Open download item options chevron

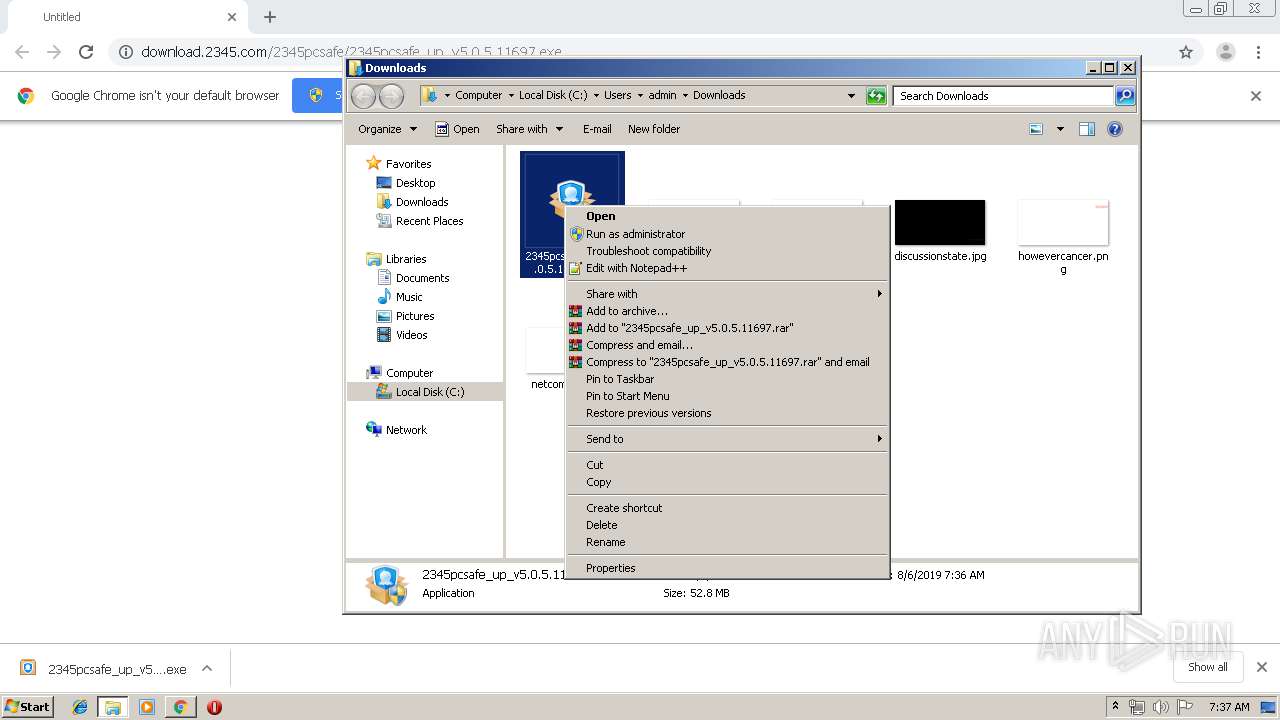pyautogui.click(x=207, y=669)
